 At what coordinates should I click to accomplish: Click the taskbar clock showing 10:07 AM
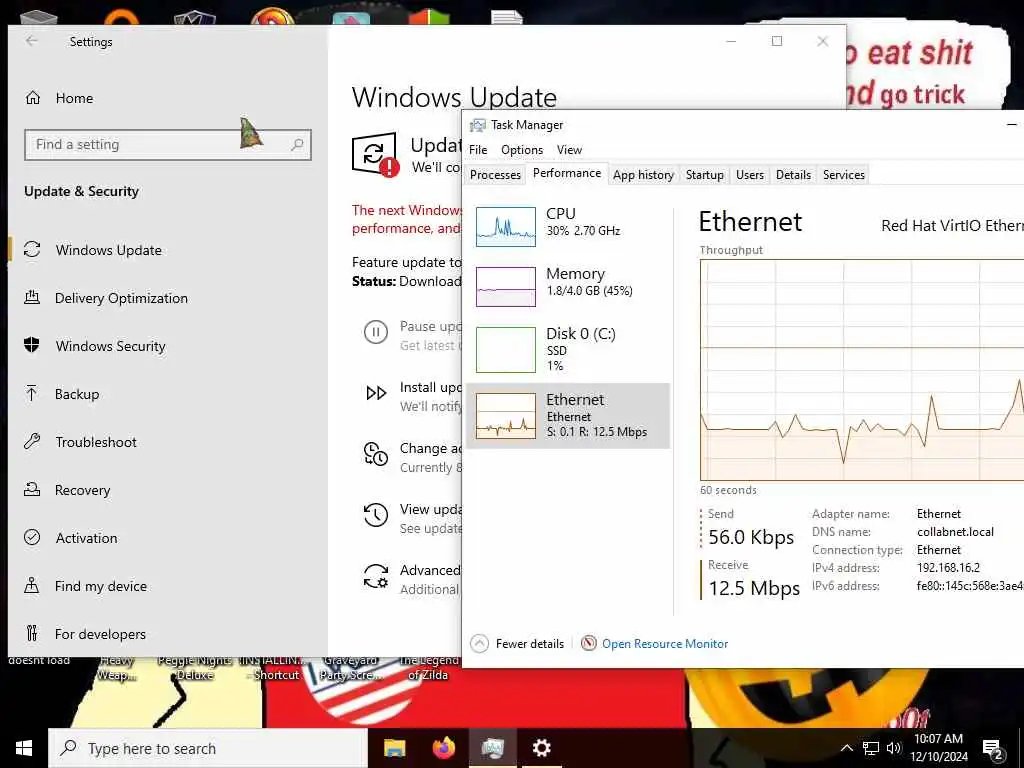pos(938,748)
